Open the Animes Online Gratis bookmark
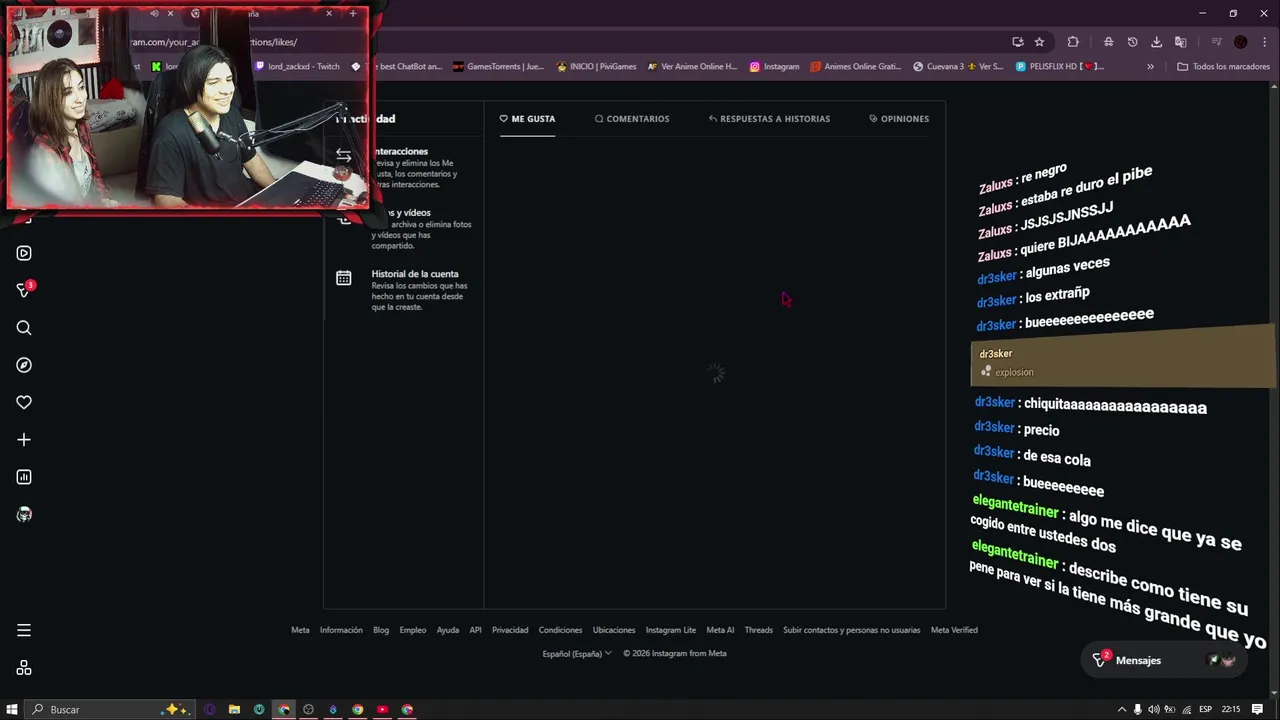Viewport: 1280px width, 720px height. 855,66
